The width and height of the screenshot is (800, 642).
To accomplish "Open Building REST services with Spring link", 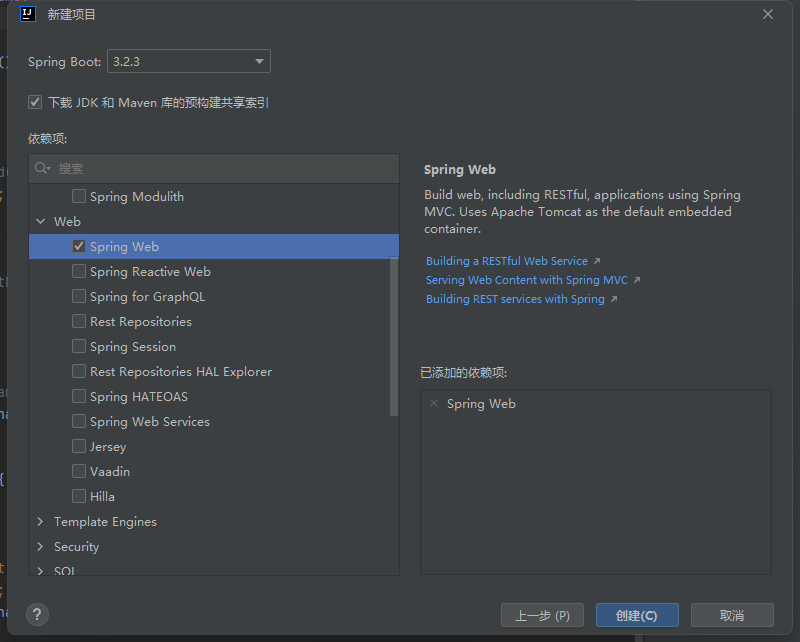I will [515, 299].
